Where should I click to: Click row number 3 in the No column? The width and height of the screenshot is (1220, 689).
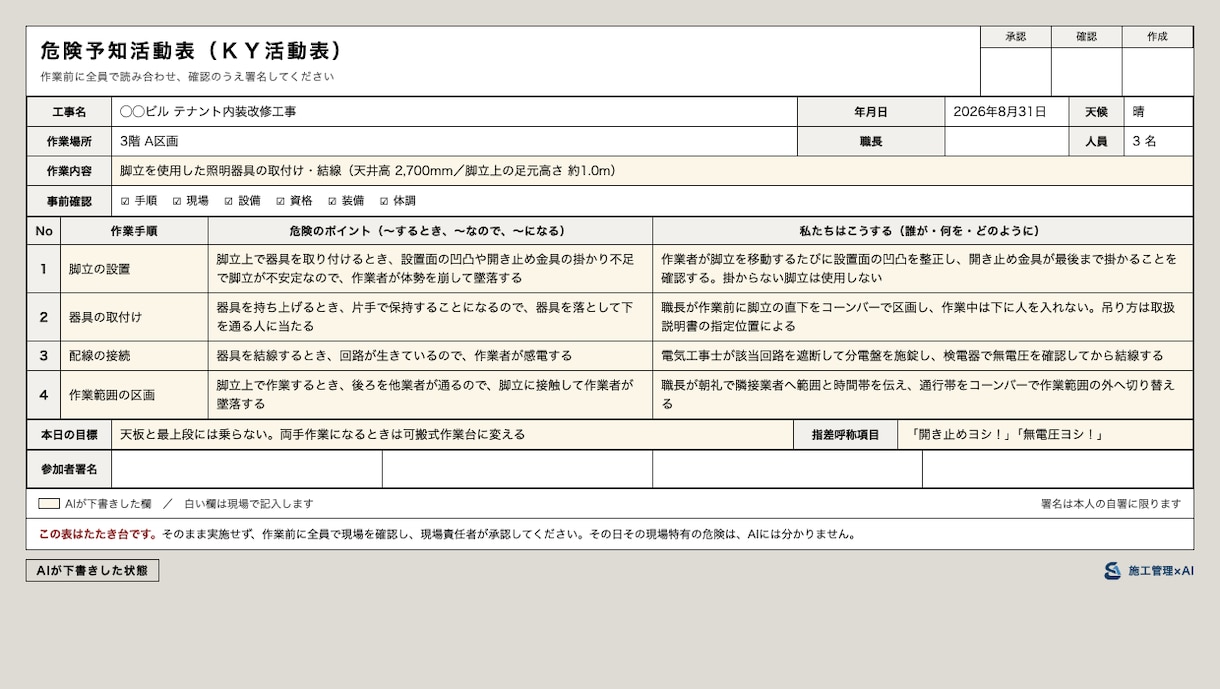click(43, 356)
